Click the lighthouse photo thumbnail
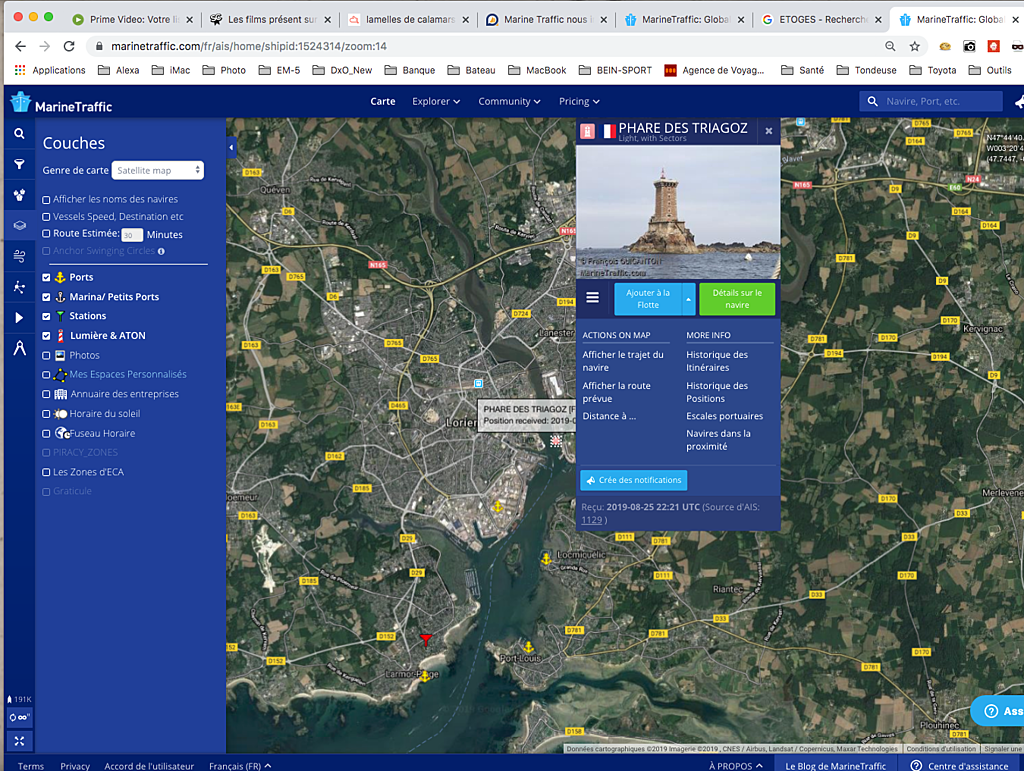1024x771 pixels. pos(678,213)
